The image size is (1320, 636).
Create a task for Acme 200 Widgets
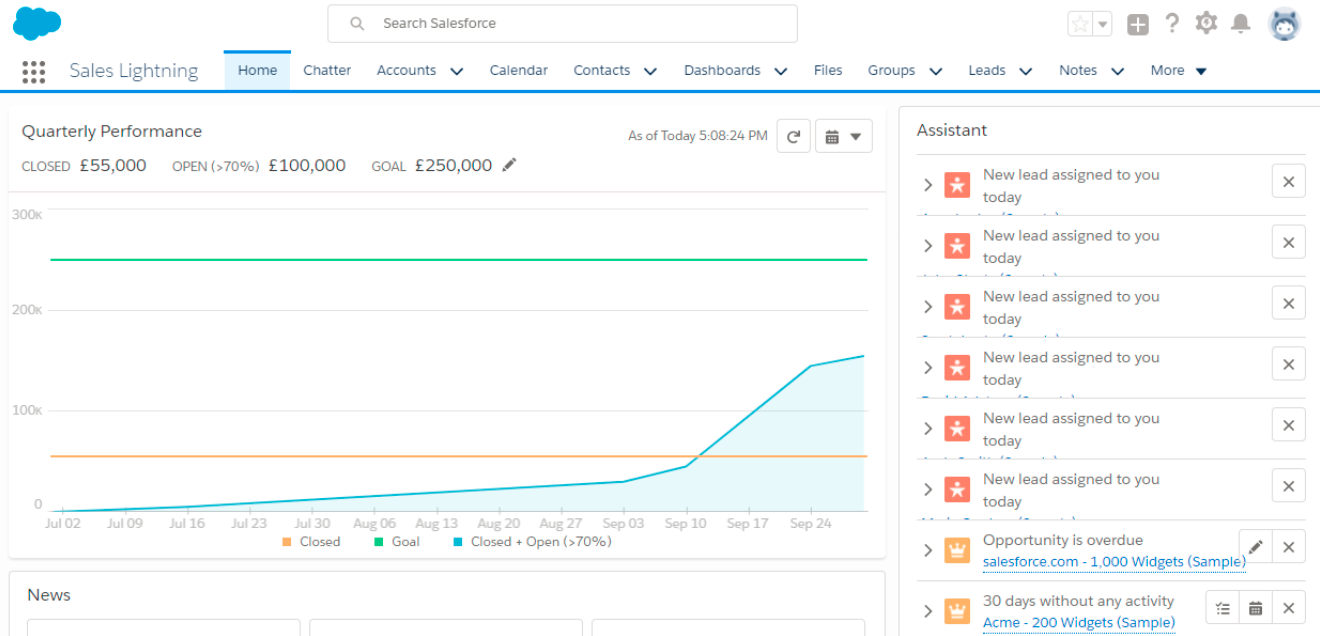[1223, 608]
